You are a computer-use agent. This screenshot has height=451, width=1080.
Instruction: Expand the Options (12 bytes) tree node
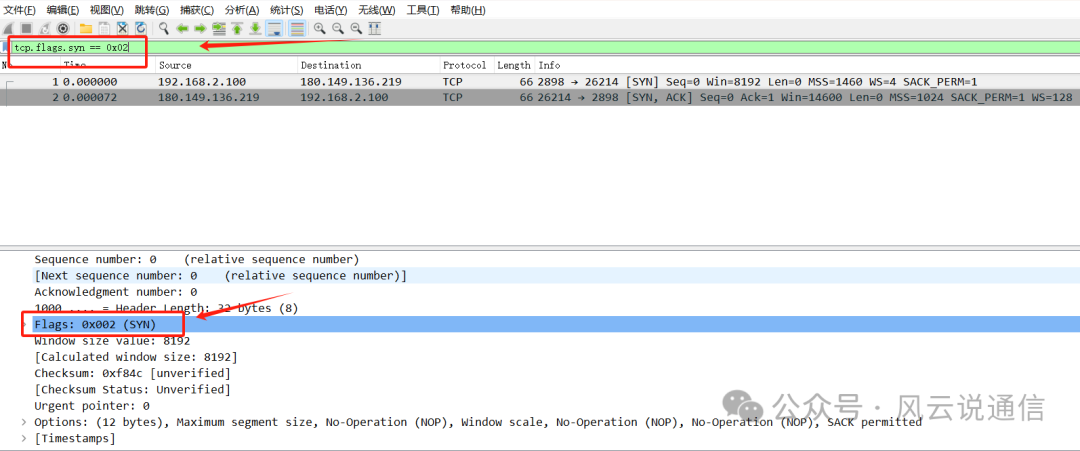coord(25,422)
